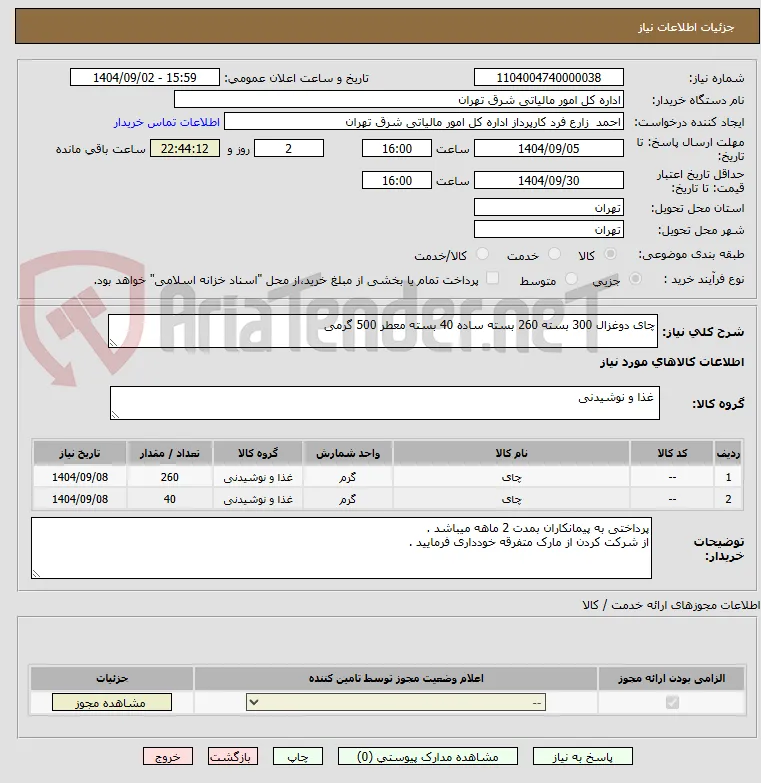
Task: Toggle the اسناد خزانه اسلامی payment checkbox
Action: point(492,278)
